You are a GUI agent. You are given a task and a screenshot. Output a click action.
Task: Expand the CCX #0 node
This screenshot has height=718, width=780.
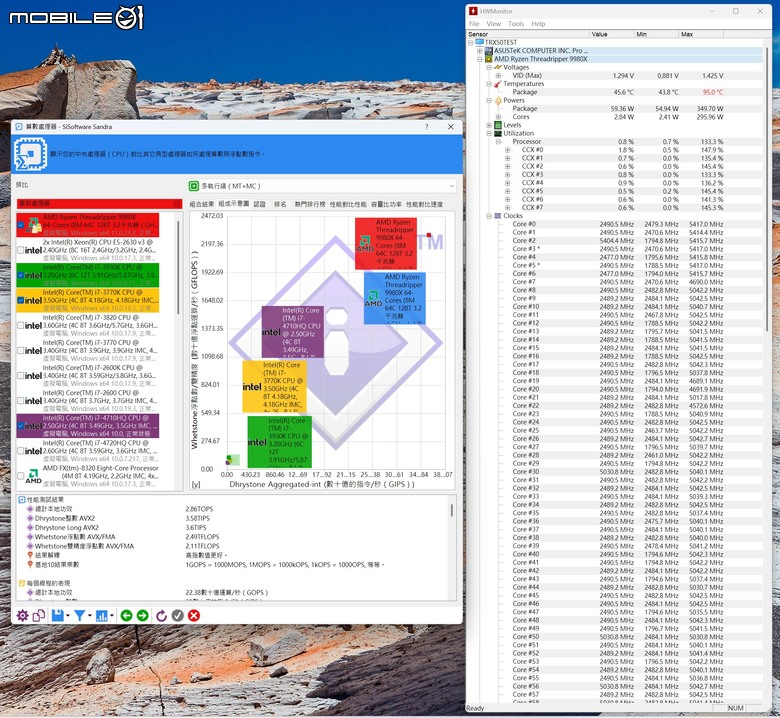(507, 150)
